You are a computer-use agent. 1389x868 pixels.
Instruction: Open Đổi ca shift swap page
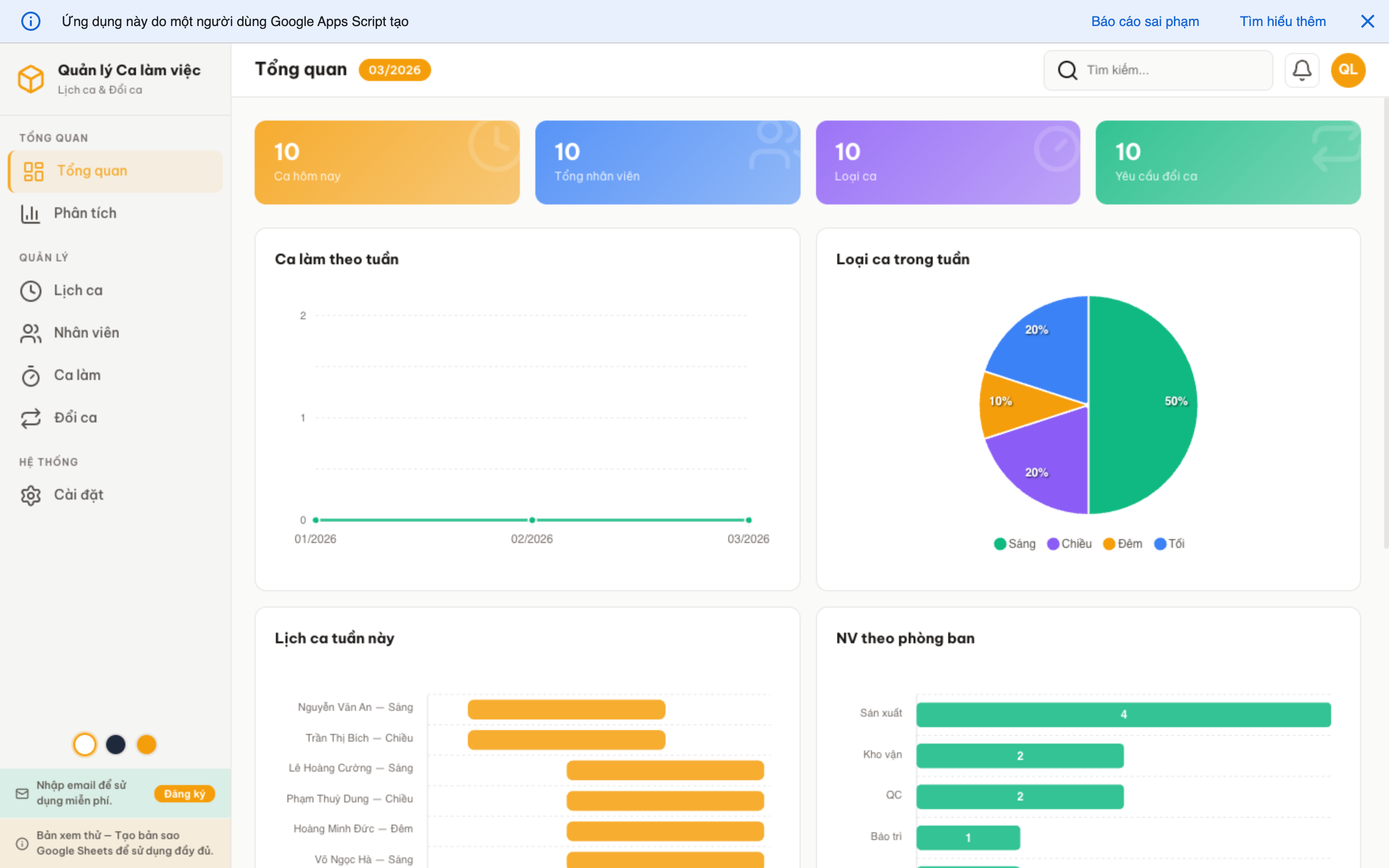(75, 418)
